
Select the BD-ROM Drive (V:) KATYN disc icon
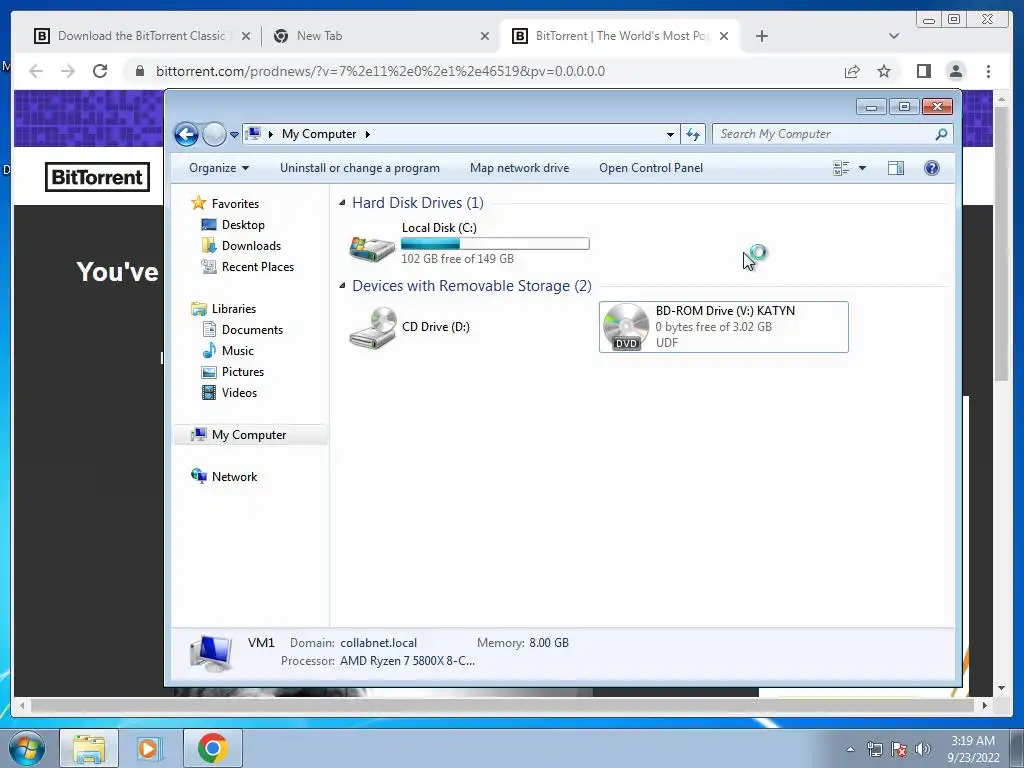[x=626, y=327]
